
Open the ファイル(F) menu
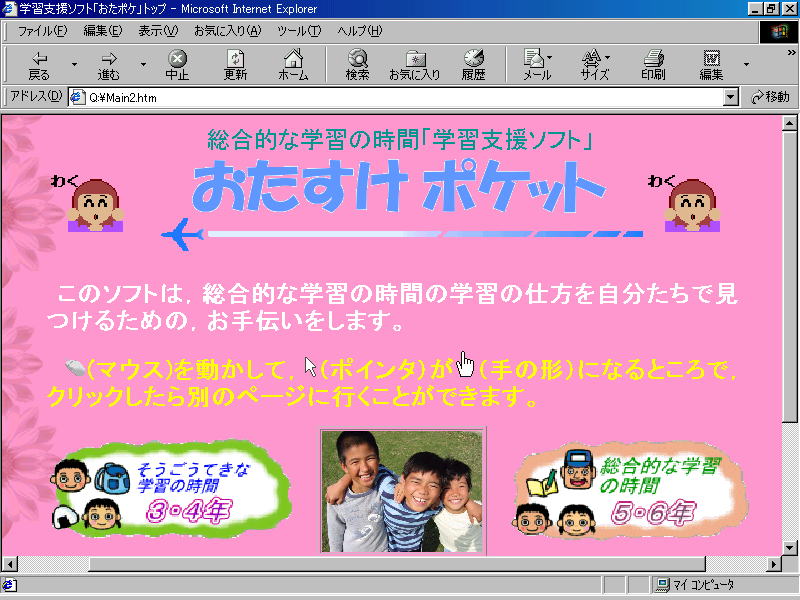coord(42,31)
